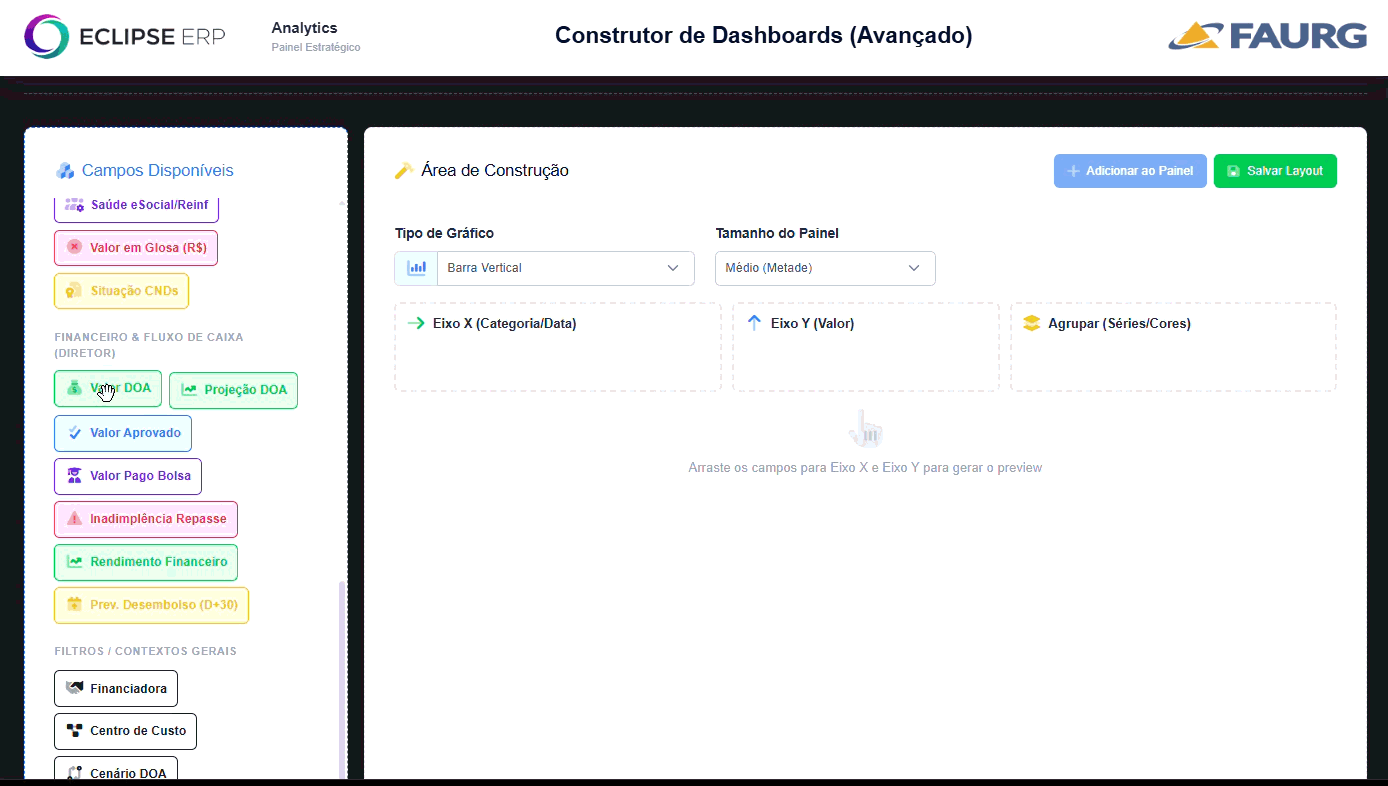Click the green arrow icon of Eixo X
The width and height of the screenshot is (1388, 786).
(417, 324)
